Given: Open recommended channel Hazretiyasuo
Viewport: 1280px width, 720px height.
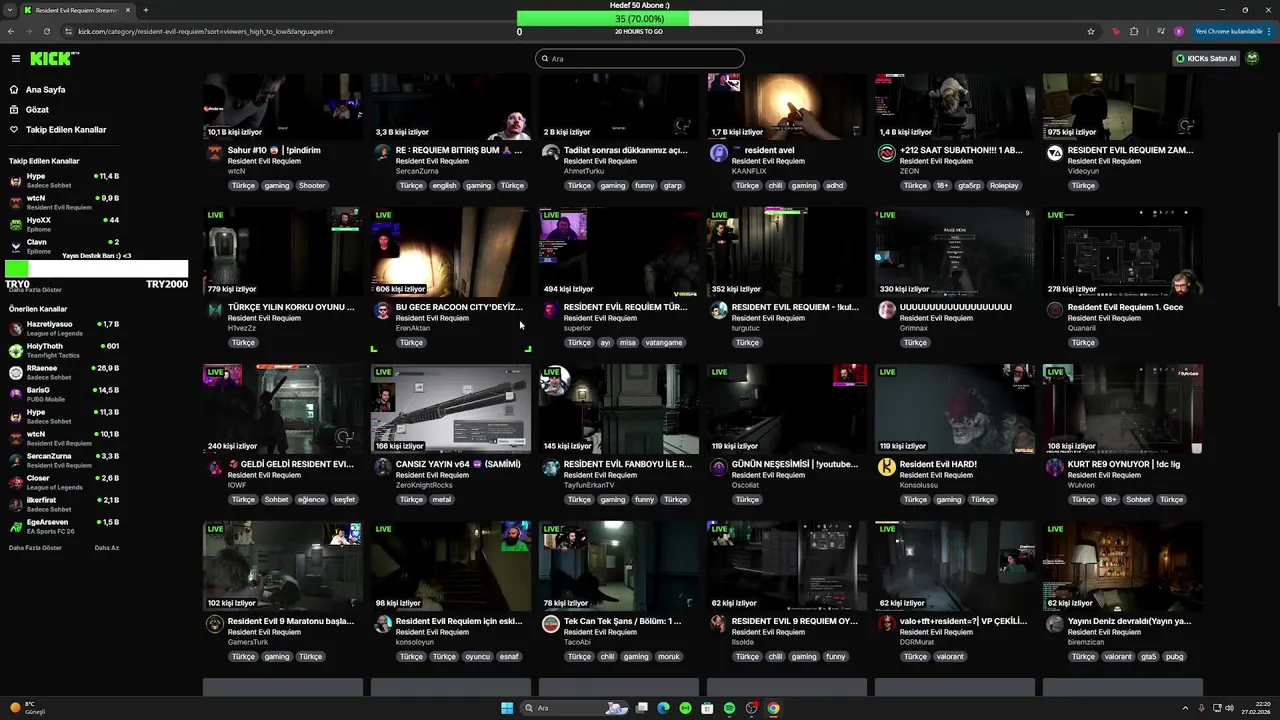Looking at the screenshot, I should 64,328.
